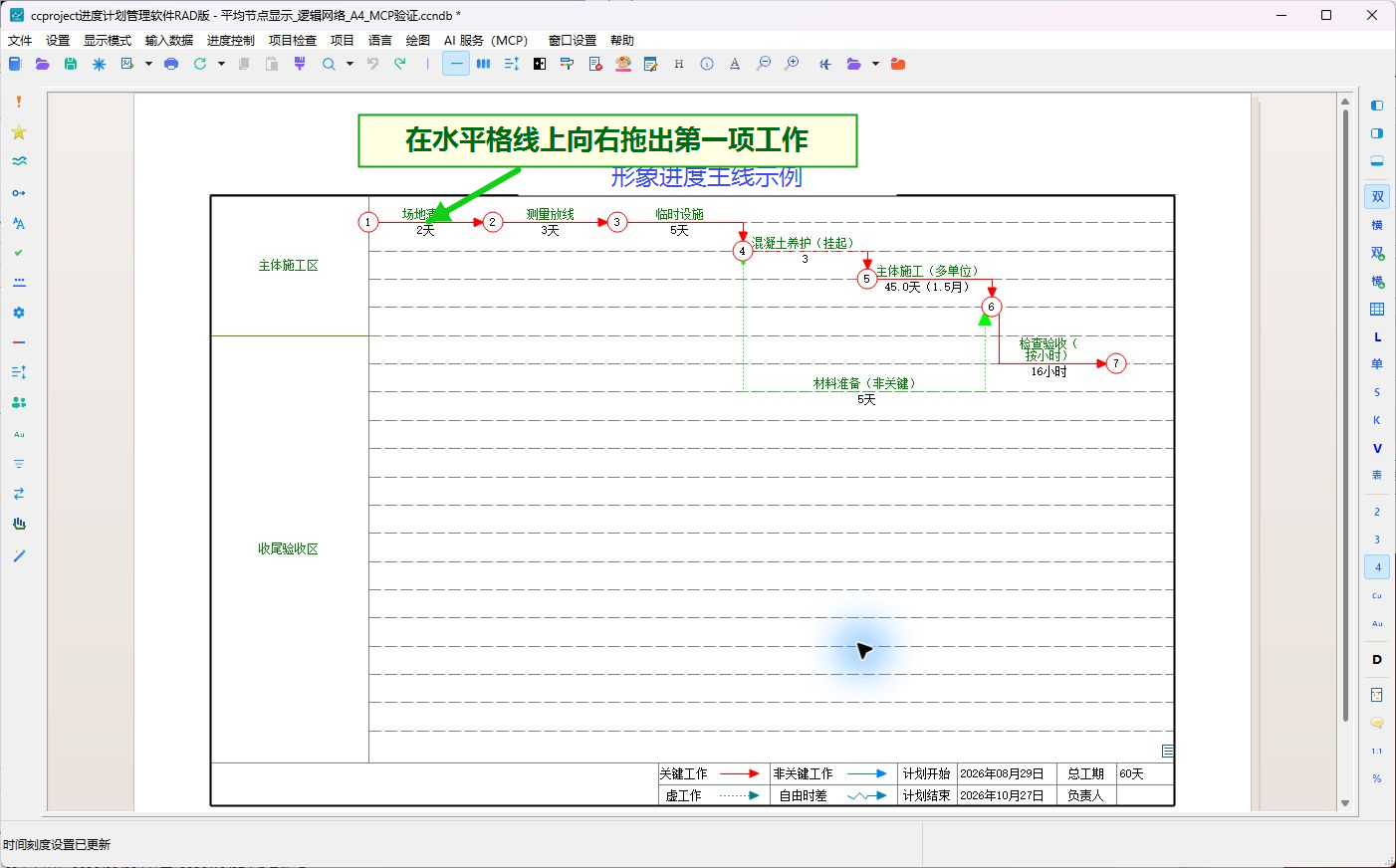Click the green people group sidebar icon
The height and width of the screenshot is (868, 1396).
19,403
